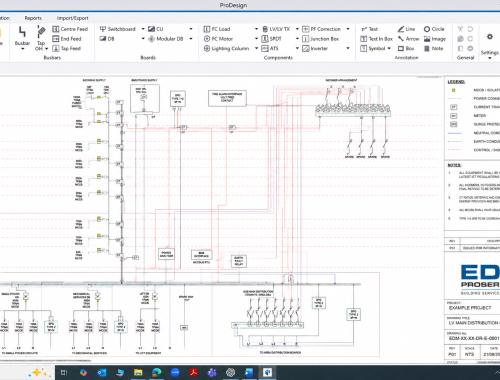Screen dimensions: 500x380
Task: Insert an LV/LV TX transformer
Action: click(276, 29)
